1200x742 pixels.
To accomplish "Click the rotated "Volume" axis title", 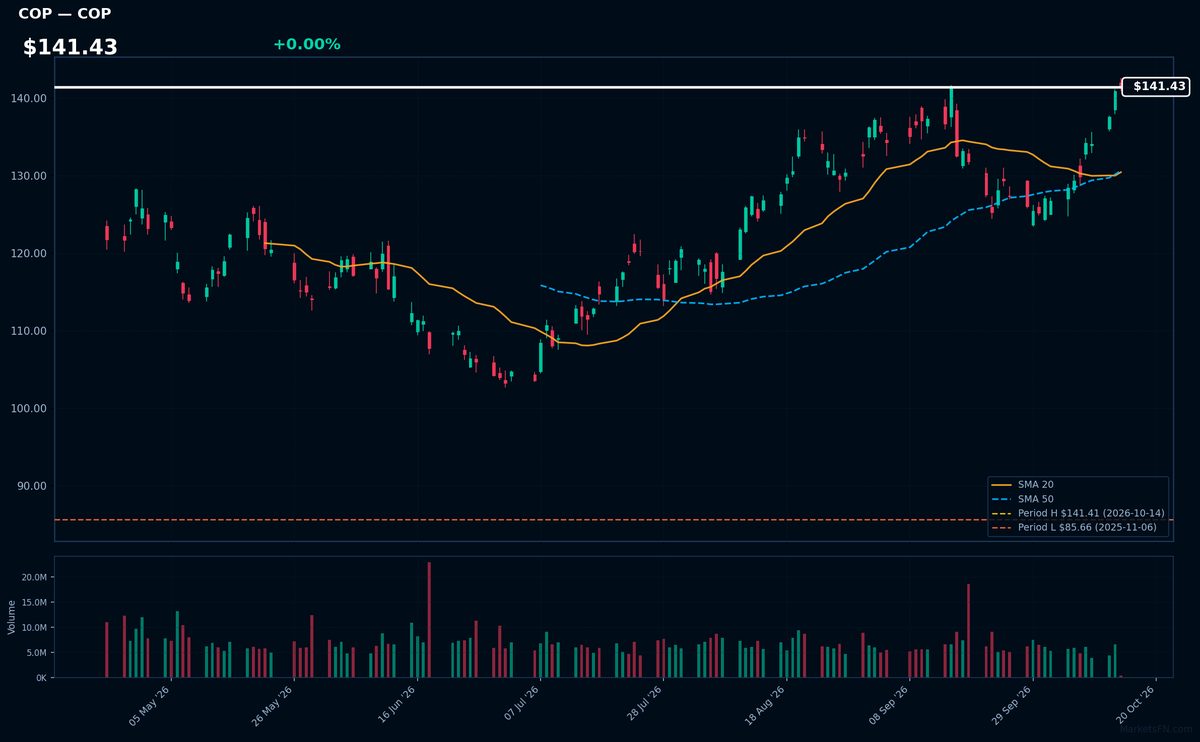I will (12, 617).
